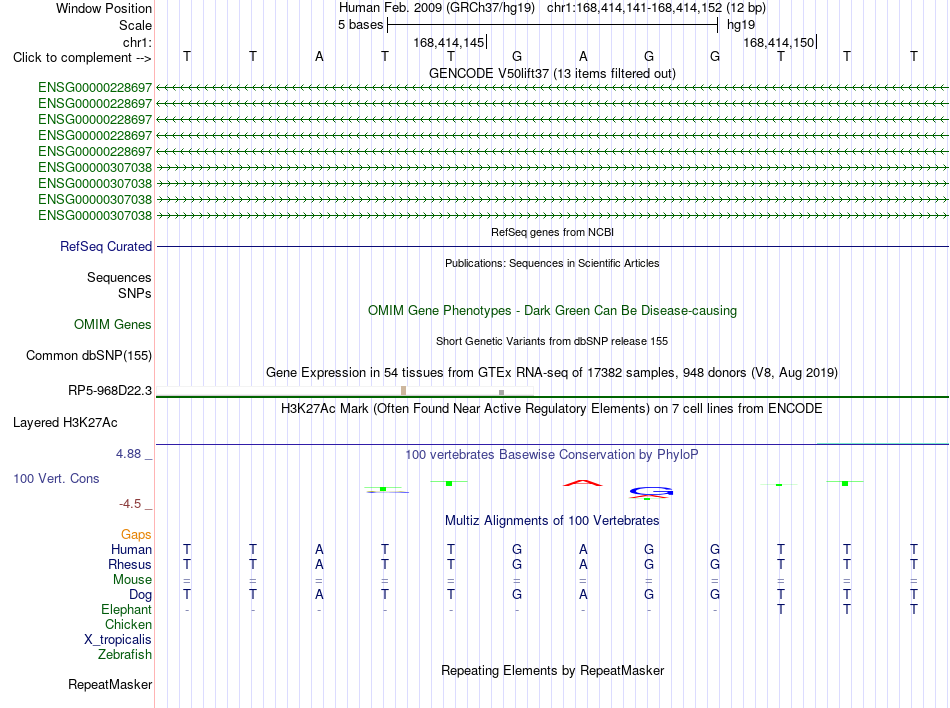Open the H3K27Ac Mark track title
This screenshot has width=950, height=708.
click(x=552, y=408)
